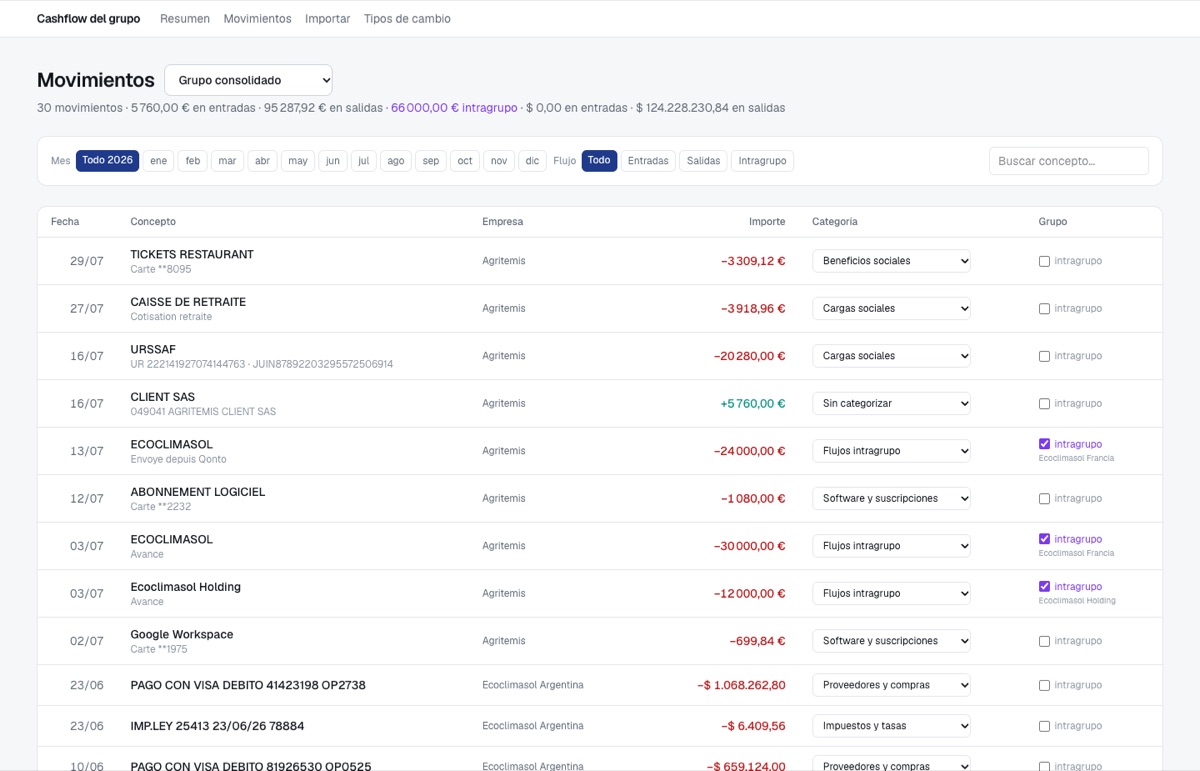Click the Fecha column header
This screenshot has width=1200, height=771.
tap(65, 222)
